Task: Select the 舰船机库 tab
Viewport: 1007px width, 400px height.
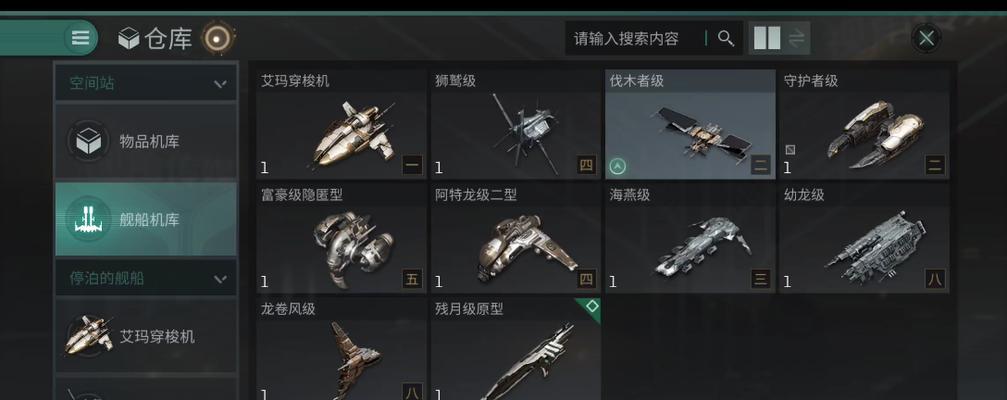Action: coord(146,220)
